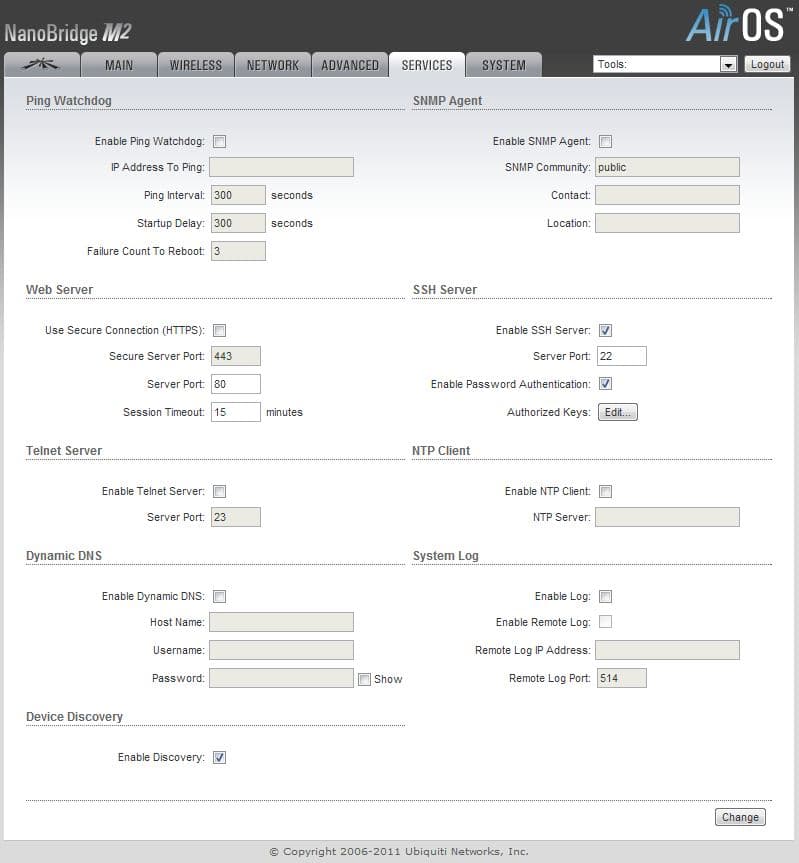The width and height of the screenshot is (799, 863).
Task: Focus the SSH Server Port field
Action: point(622,356)
